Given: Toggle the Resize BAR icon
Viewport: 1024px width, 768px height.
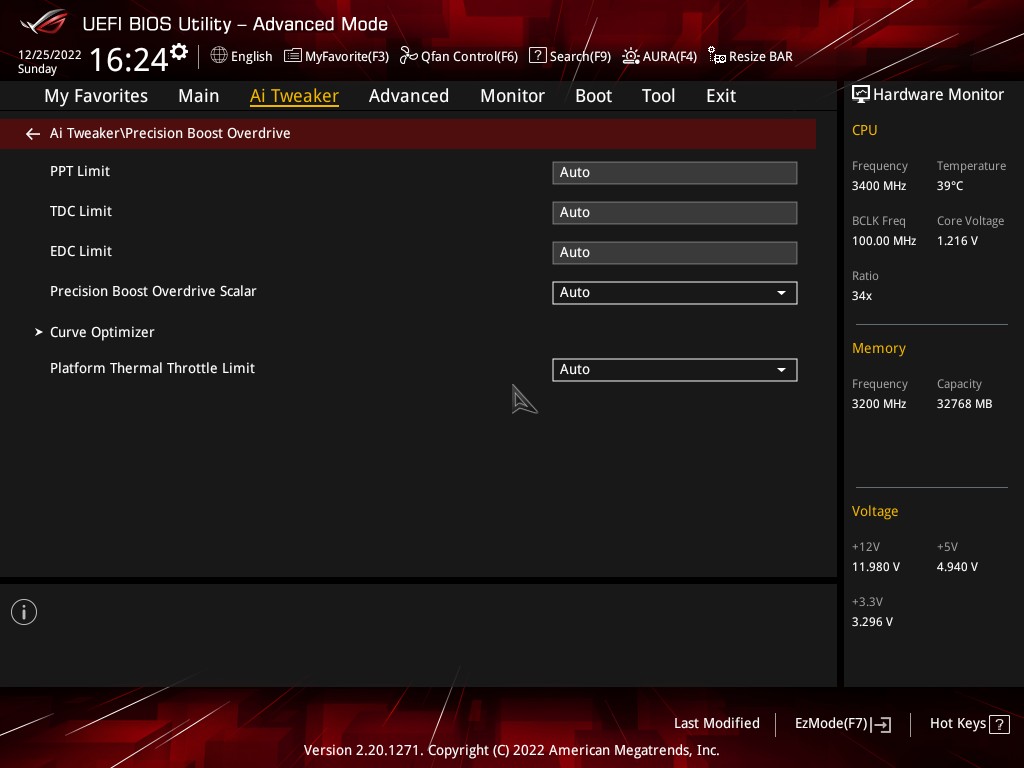Looking at the screenshot, I should click(716, 56).
